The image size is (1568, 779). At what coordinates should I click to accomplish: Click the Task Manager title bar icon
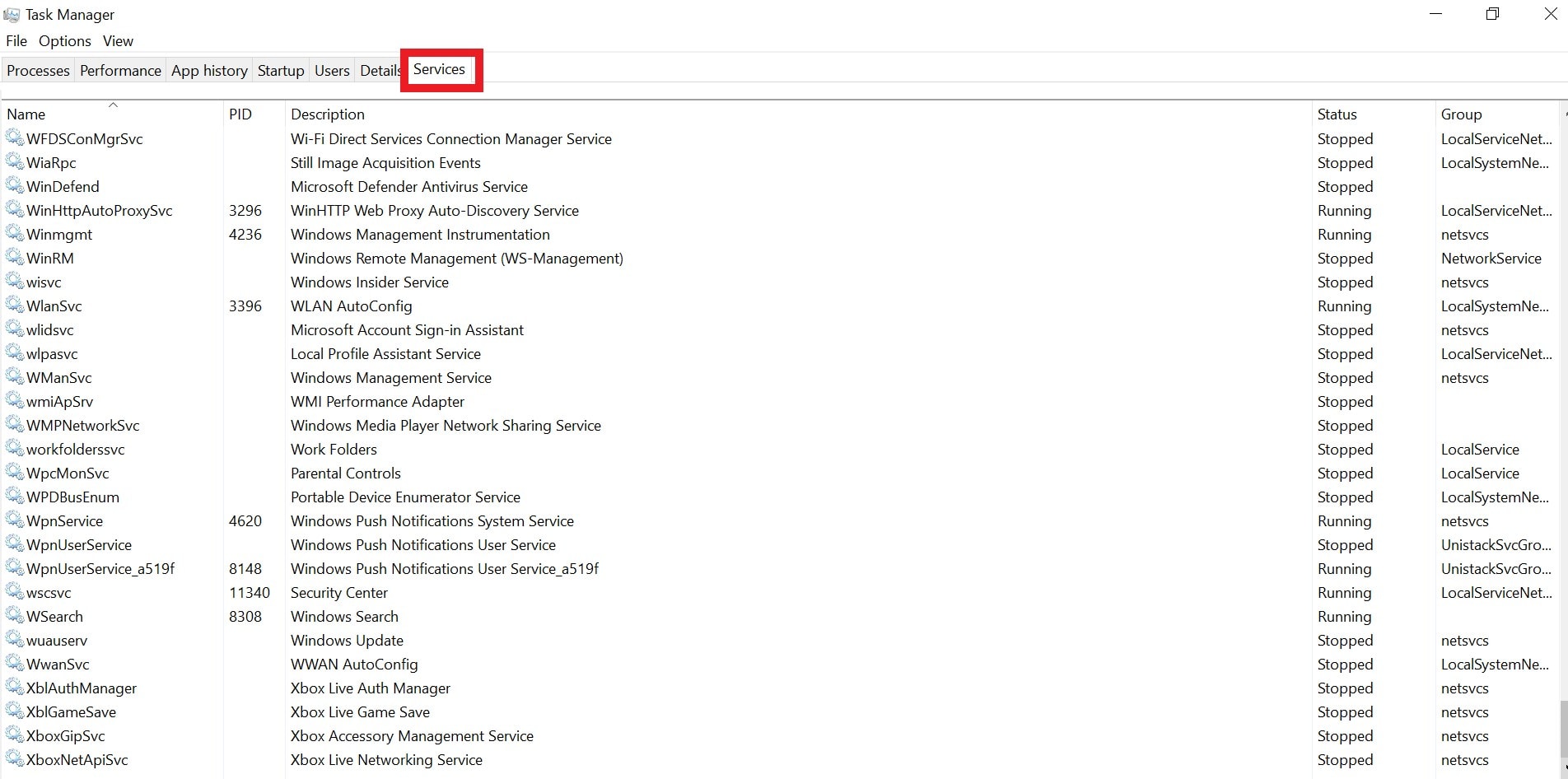[x=12, y=15]
